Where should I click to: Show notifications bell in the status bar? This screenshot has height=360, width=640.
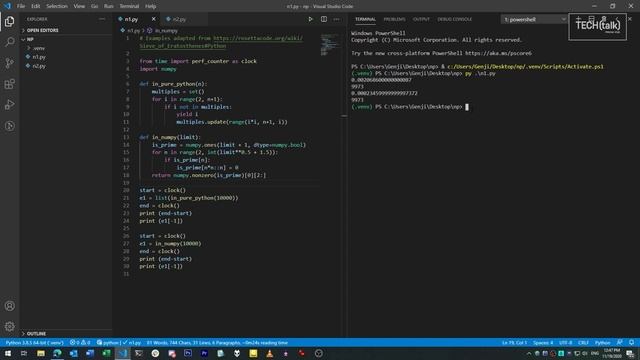tap(631, 342)
